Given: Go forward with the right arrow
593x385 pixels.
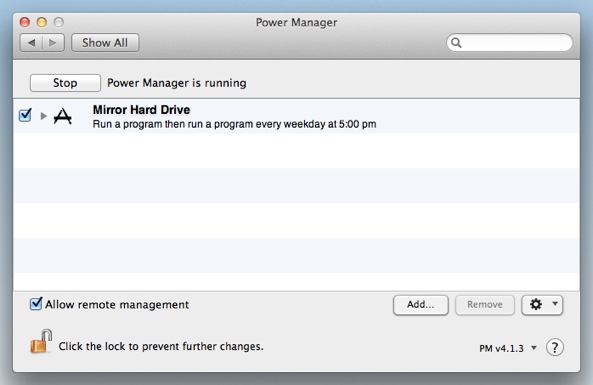Looking at the screenshot, I should (53, 43).
